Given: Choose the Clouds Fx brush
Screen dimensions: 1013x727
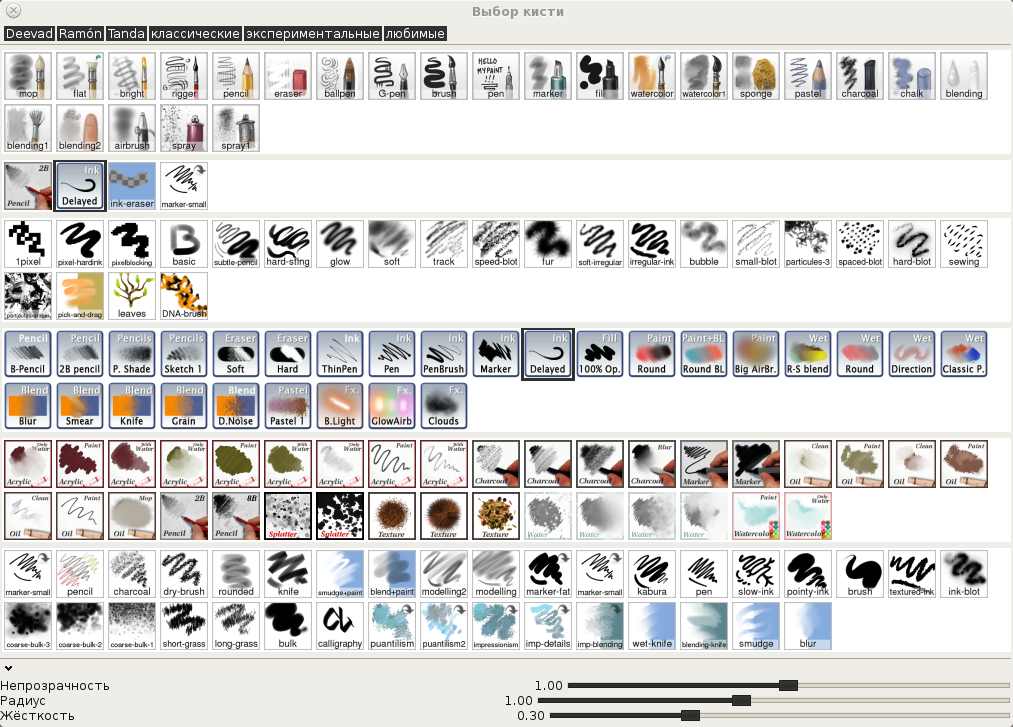Looking at the screenshot, I should click(444, 406).
